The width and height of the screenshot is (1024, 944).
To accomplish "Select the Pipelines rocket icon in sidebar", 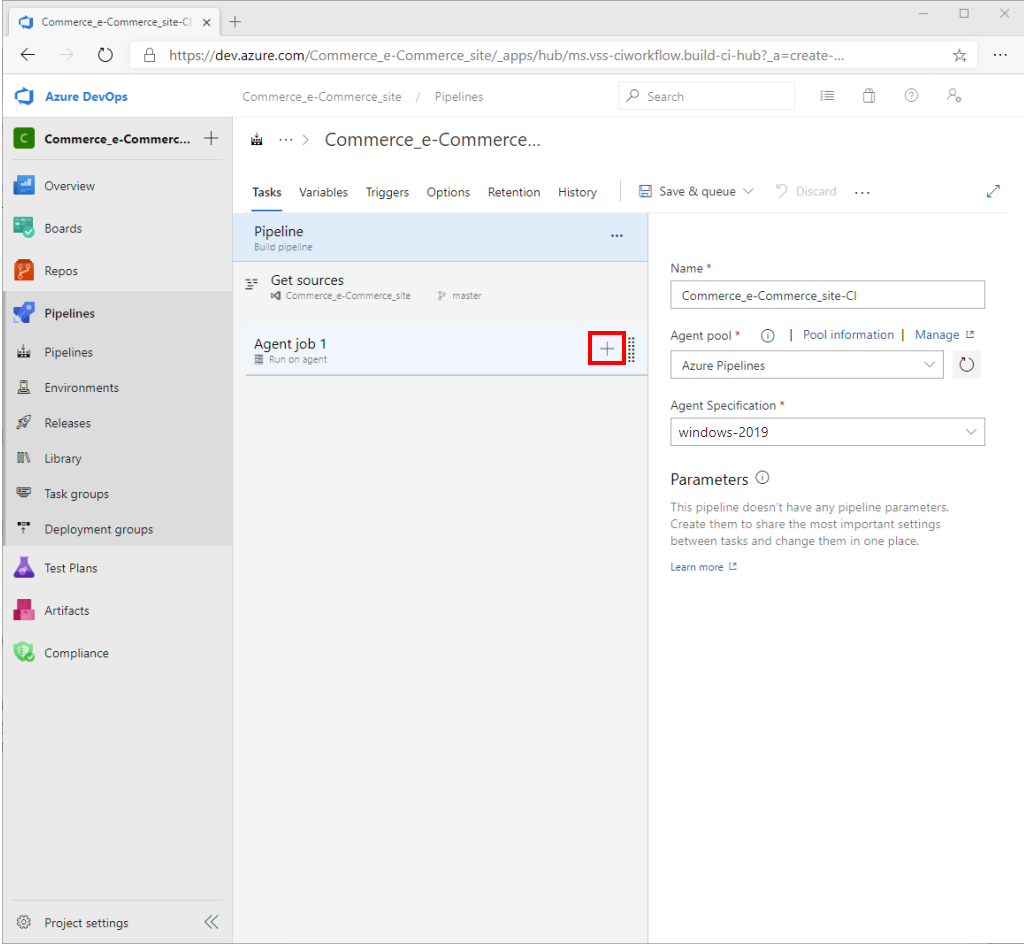I will [22, 312].
